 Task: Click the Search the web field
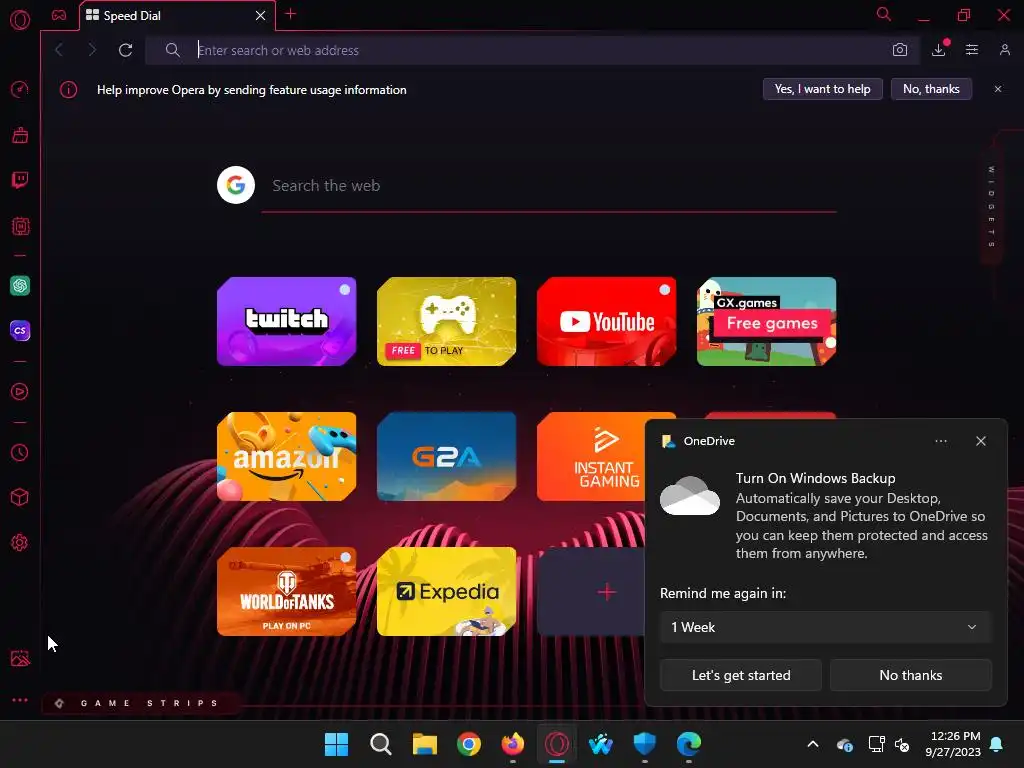(x=549, y=186)
